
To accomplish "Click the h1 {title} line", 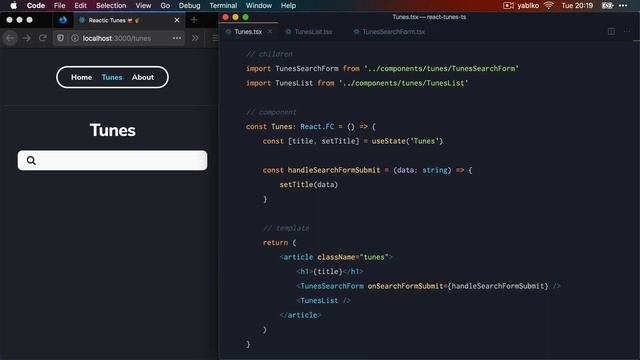I will pyautogui.click(x=330, y=271).
